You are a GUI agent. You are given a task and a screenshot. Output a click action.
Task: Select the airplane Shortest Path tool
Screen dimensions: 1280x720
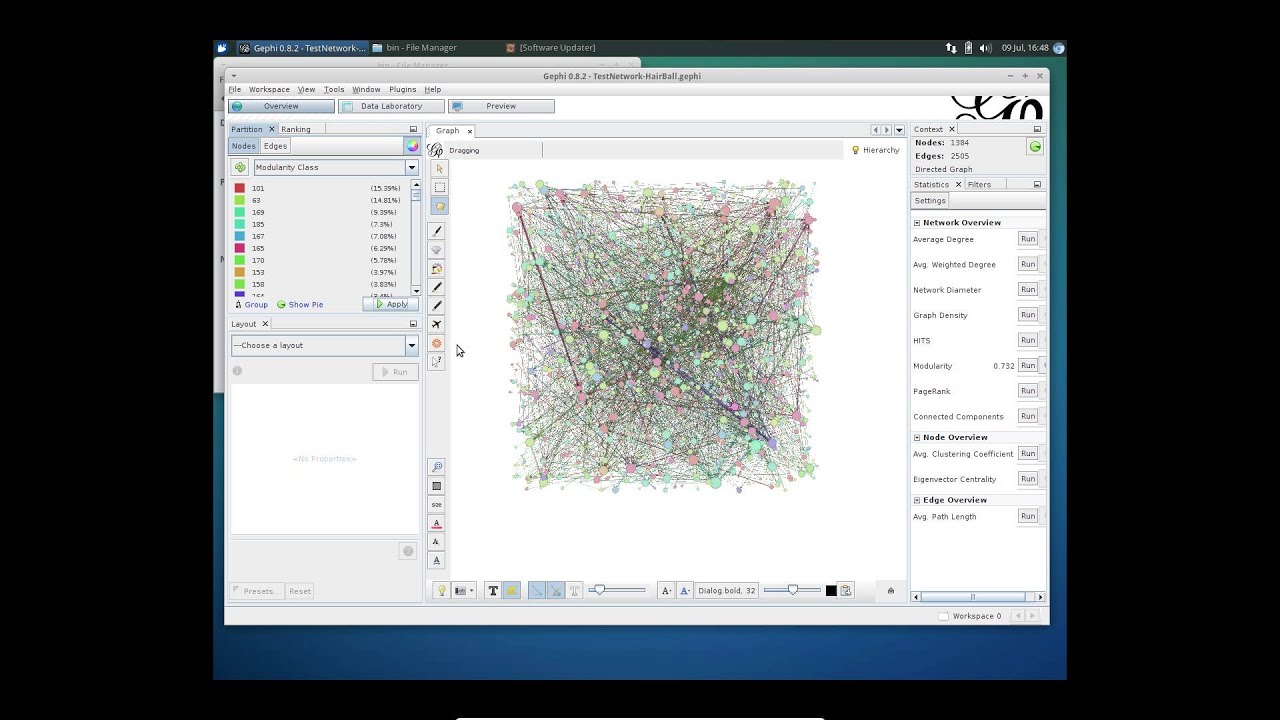437,325
